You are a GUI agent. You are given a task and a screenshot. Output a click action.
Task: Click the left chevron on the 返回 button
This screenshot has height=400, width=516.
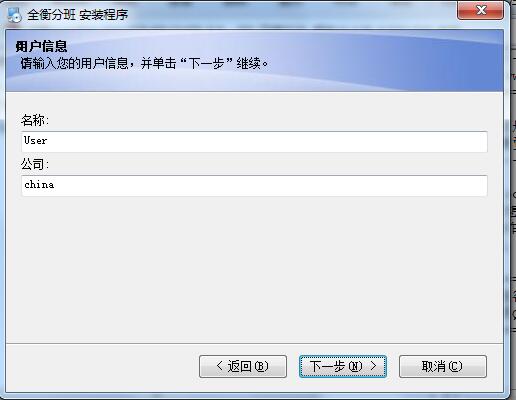(x=219, y=366)
